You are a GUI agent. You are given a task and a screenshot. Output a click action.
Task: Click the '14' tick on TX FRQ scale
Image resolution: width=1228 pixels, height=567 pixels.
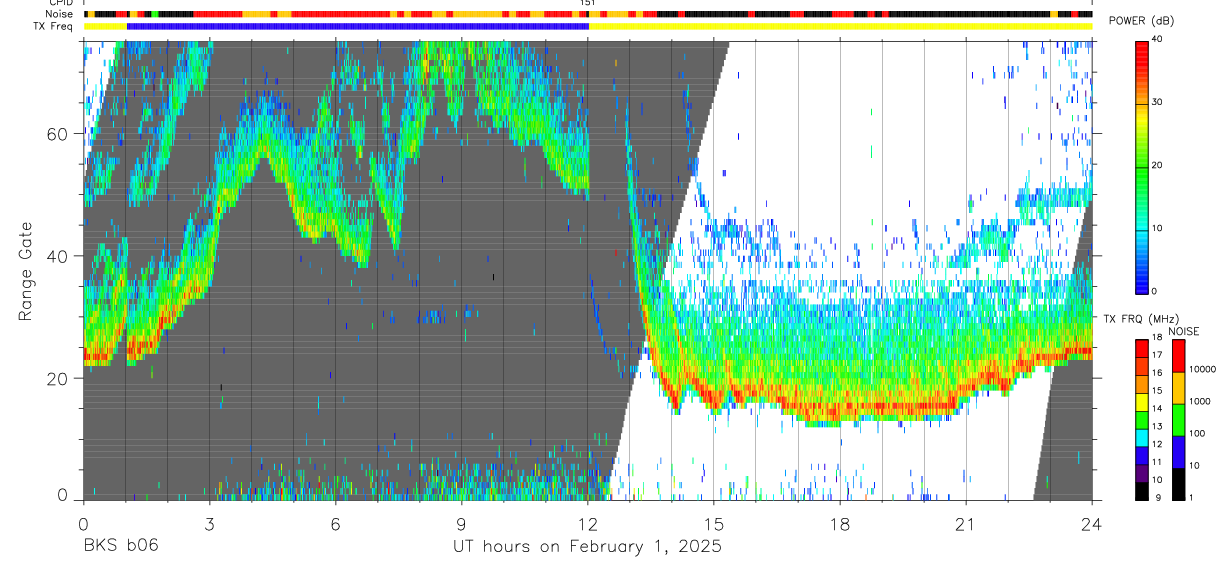1157,408
